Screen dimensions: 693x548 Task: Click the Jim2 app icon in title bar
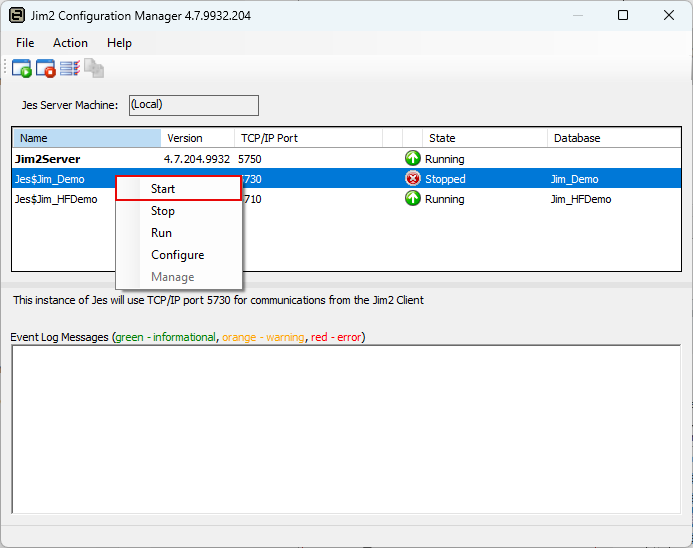tap(17, 15)
